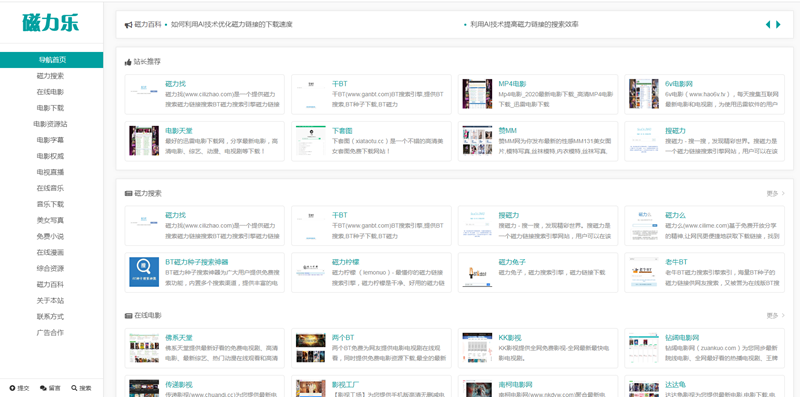The height and width of the screenshot is (397, 800).
Task: Open 下套图 site link
Action: click(x=342, y=131)
